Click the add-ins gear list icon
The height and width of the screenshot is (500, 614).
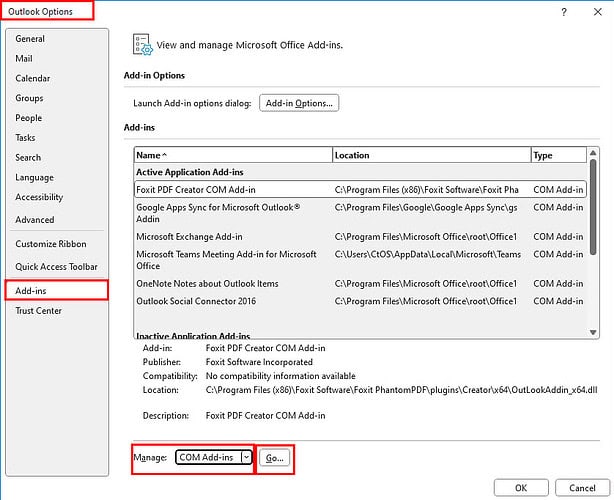point(142,45)
